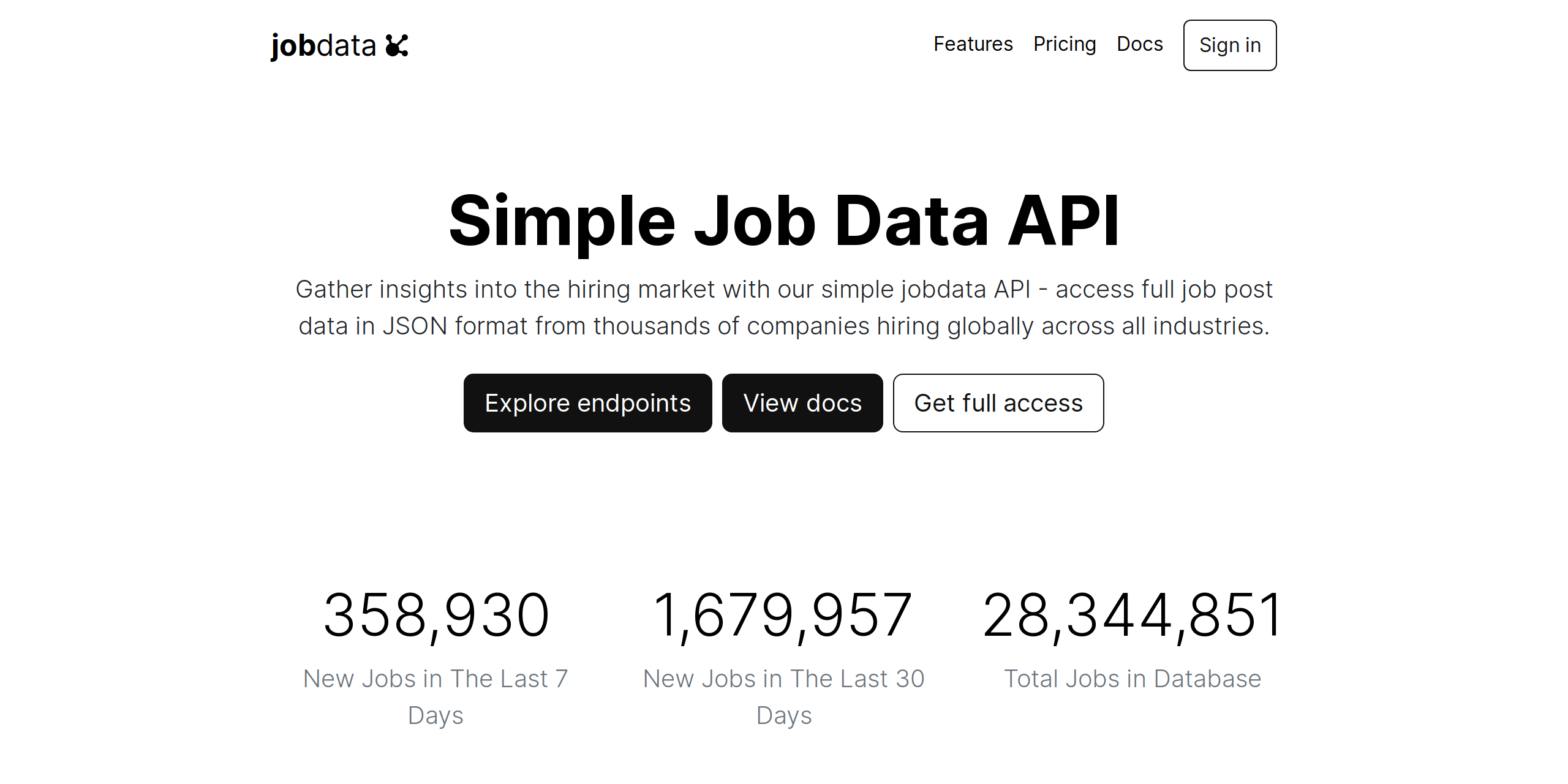Select the Features navigation item
Image resolution: width=1568 pixels, height=784 pixels.
[x=973, y=44]
